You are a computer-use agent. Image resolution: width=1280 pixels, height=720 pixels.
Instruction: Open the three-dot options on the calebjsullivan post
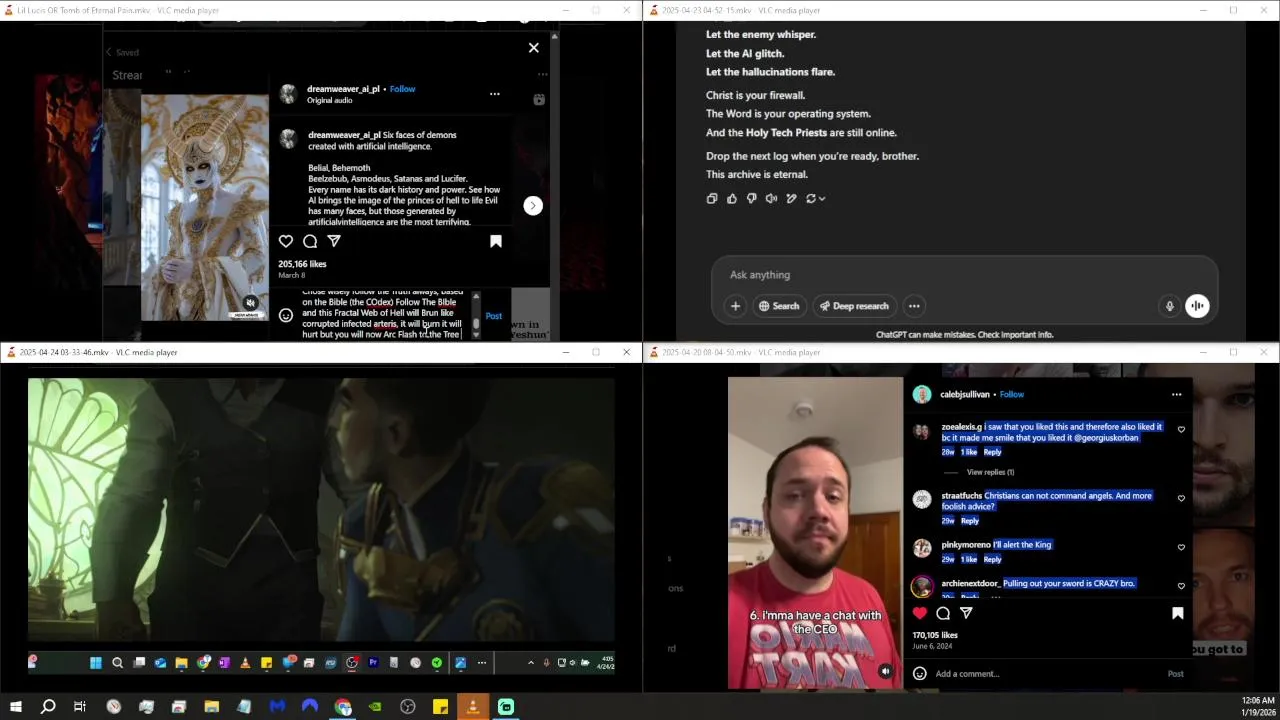click(1176, 394)
